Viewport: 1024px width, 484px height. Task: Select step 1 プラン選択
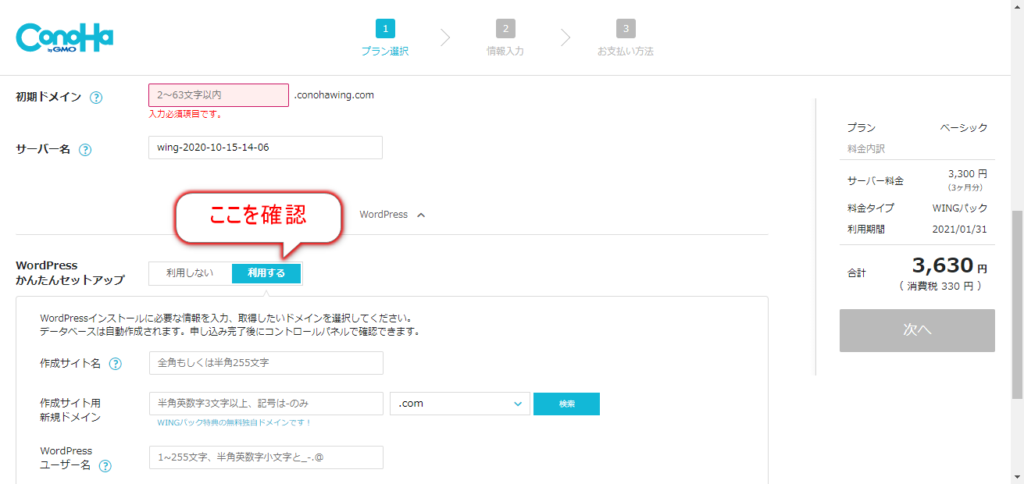385,38
